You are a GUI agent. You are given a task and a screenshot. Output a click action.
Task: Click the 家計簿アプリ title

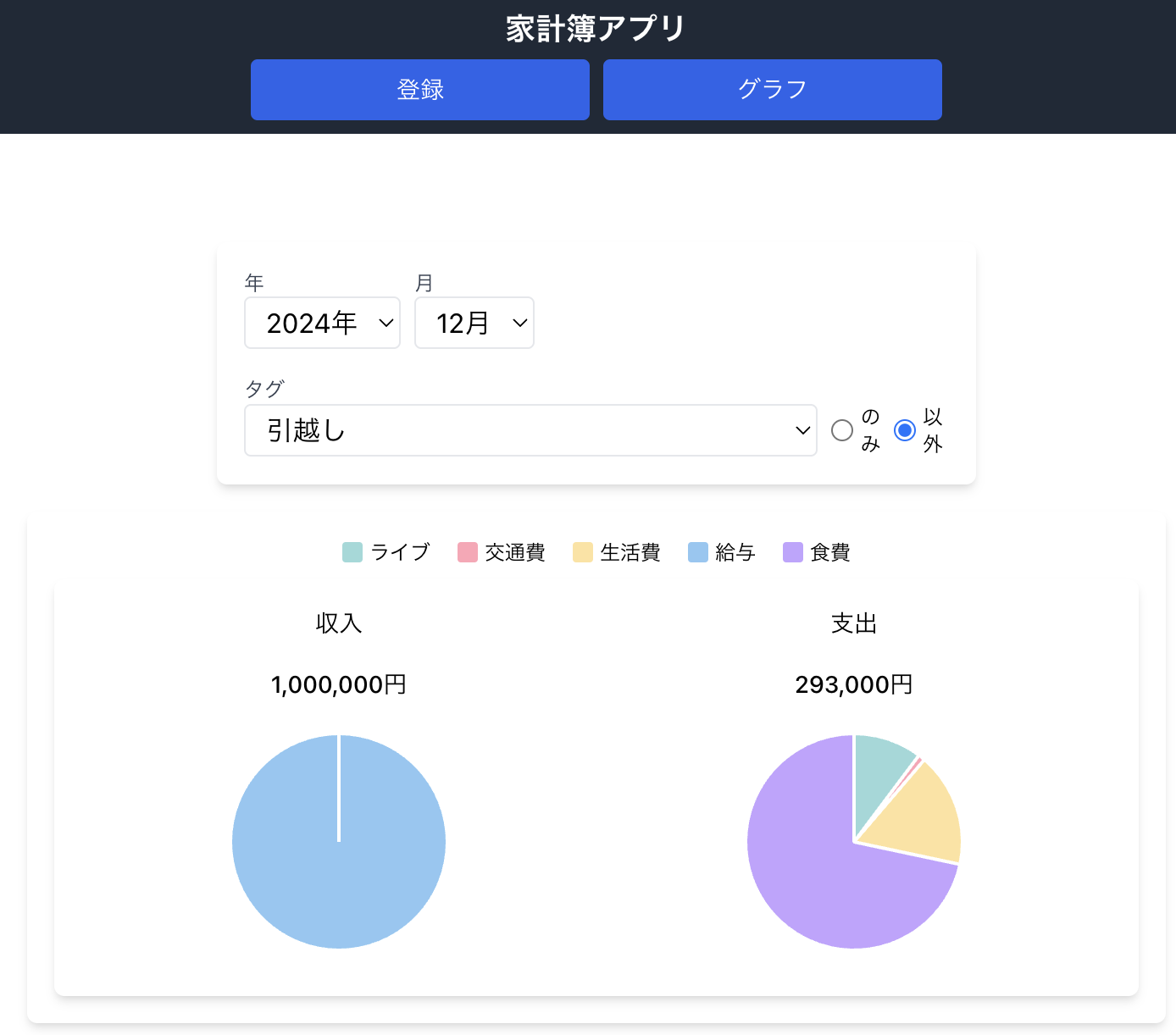coord(593,27)
